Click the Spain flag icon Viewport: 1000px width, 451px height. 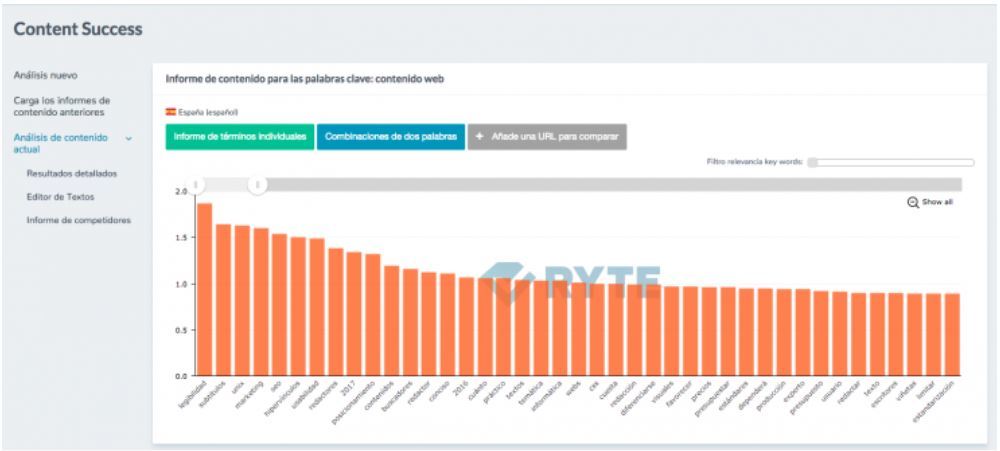pos(171,112)
